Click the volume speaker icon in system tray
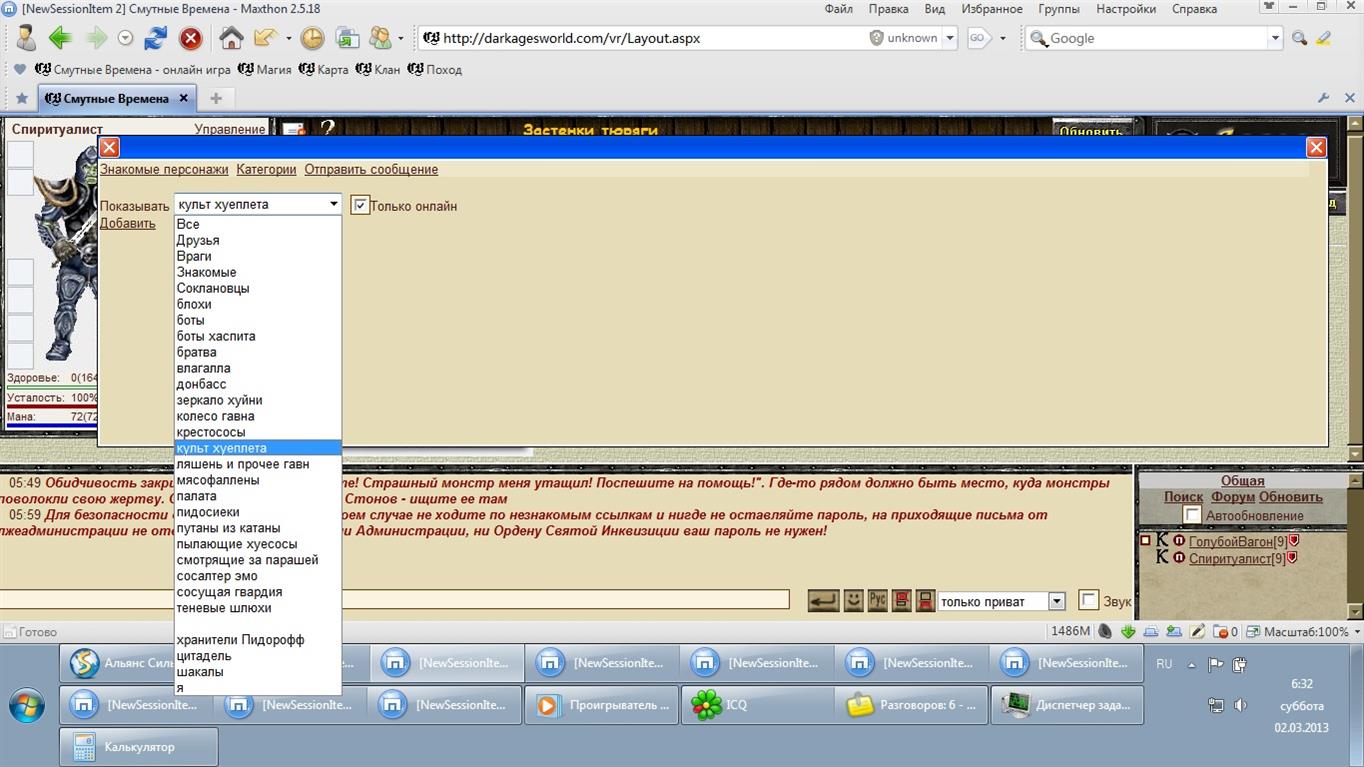Image resolution: width=1364 pixels, height=767 pixels. tap(1240, 705)
